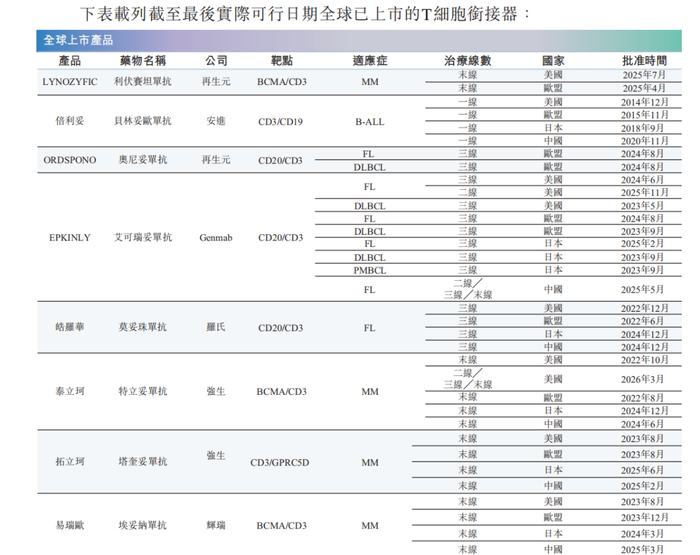Viewport: 700px width, 555px height.
Task: Click the 莫妥珠單抗 drug name
Action: coord(142,327)
